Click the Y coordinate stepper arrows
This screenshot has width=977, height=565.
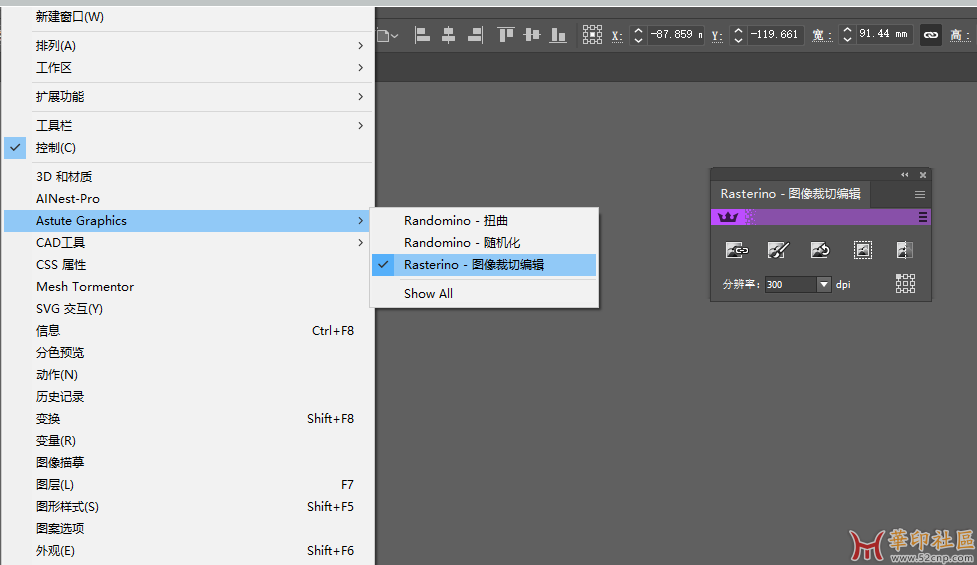pos(738,35)
